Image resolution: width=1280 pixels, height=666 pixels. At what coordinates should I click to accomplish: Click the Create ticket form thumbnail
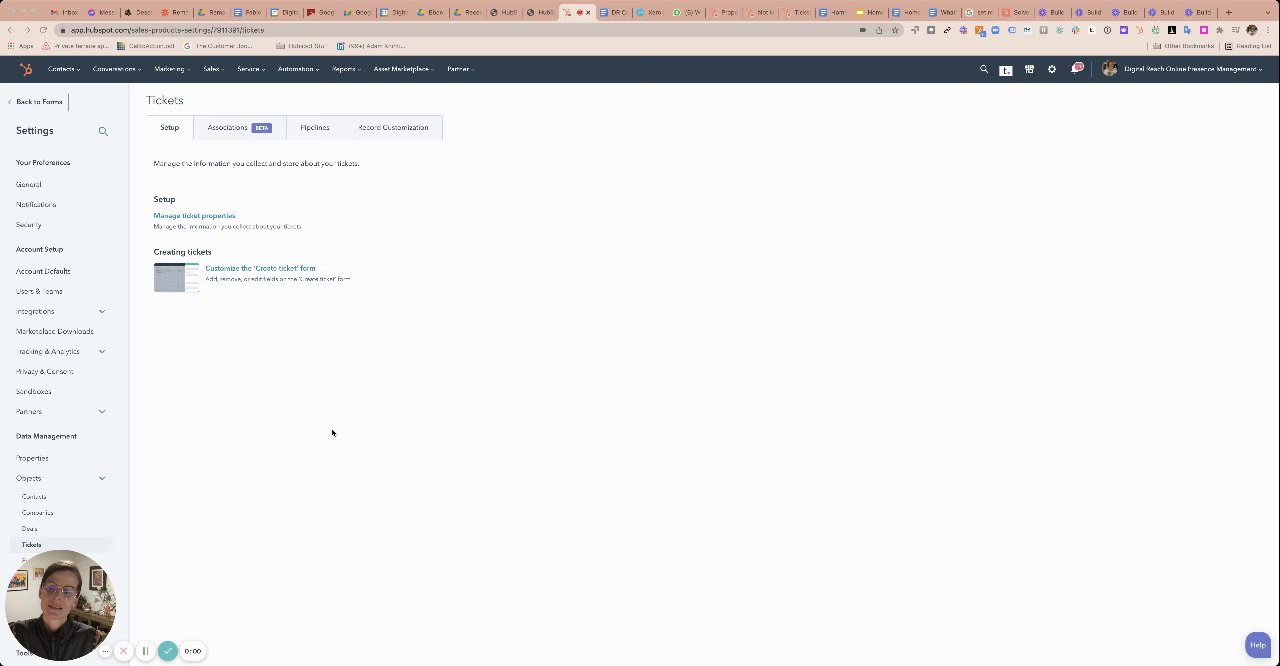tap(176, 277)
